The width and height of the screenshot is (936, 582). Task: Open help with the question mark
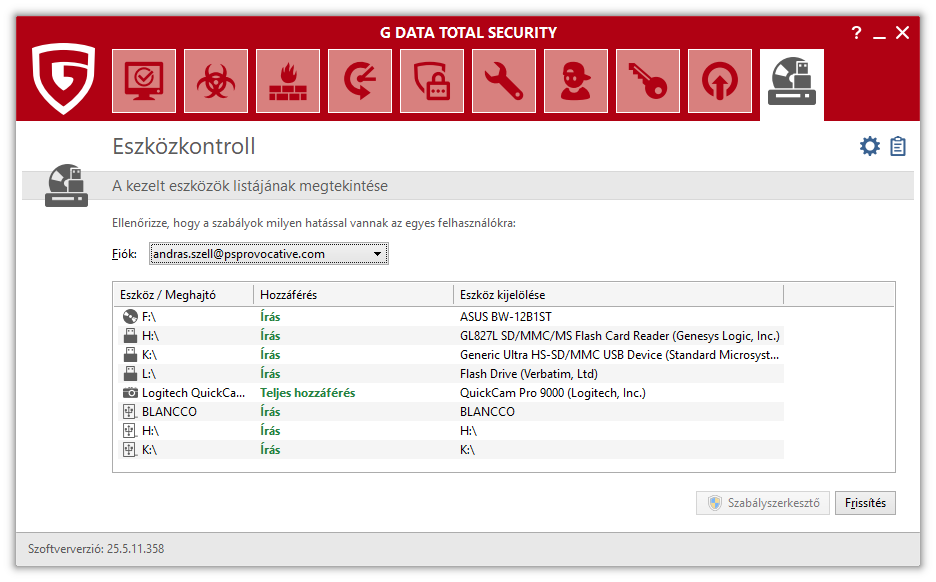pyautogui.click(x=857, y=33)
